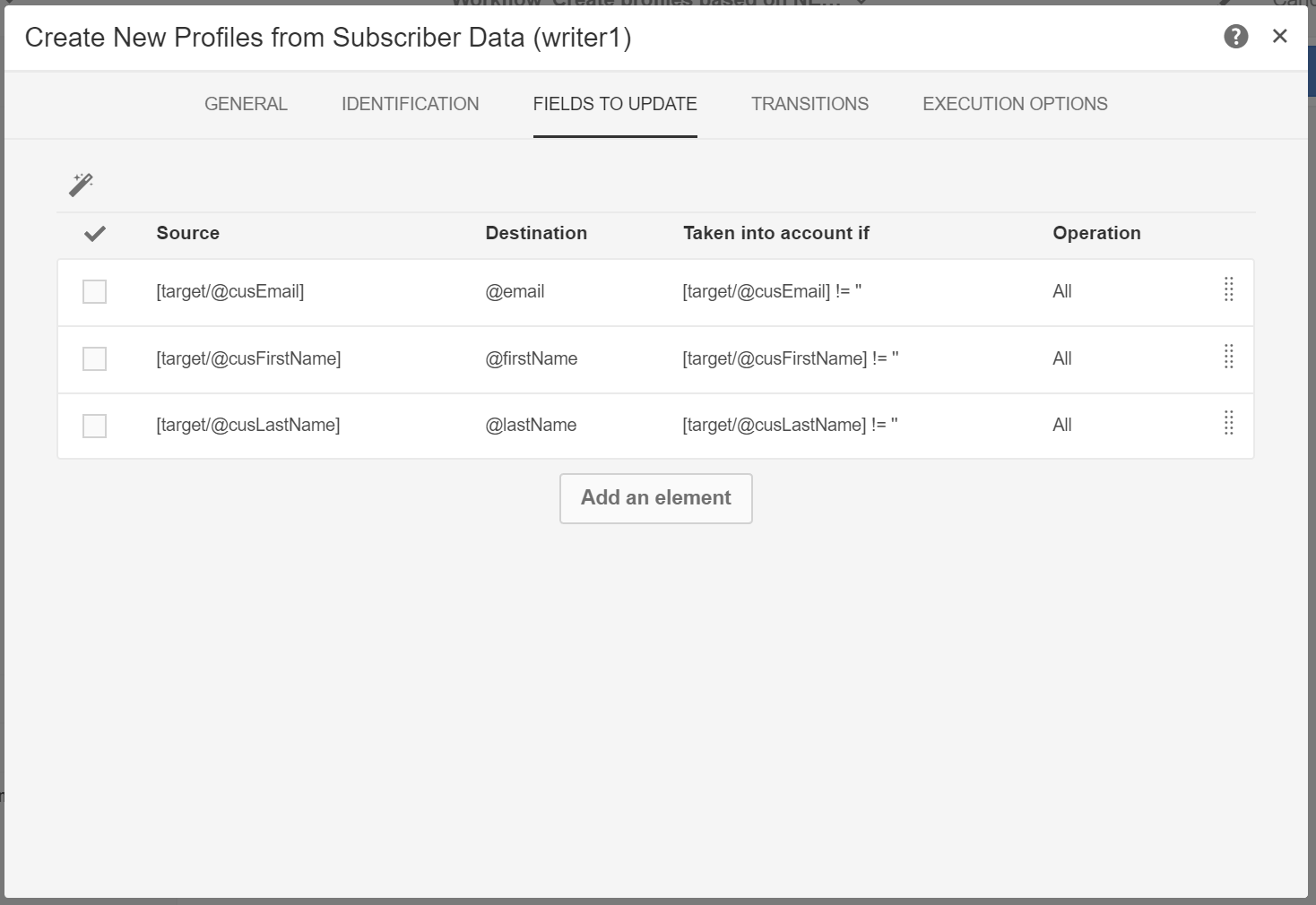Open the Identification tab
Image resolution: width=1316 pixels, height=905 pixels.
[410, 104]
